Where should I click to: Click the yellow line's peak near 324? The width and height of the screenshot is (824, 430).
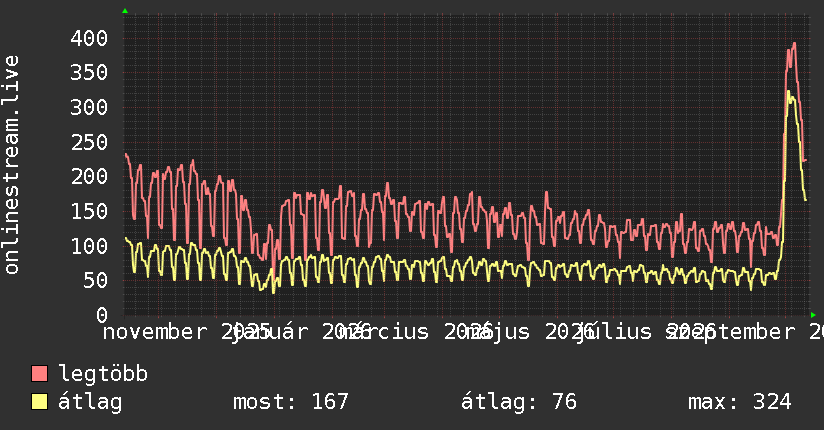click(x=788, y=91)
